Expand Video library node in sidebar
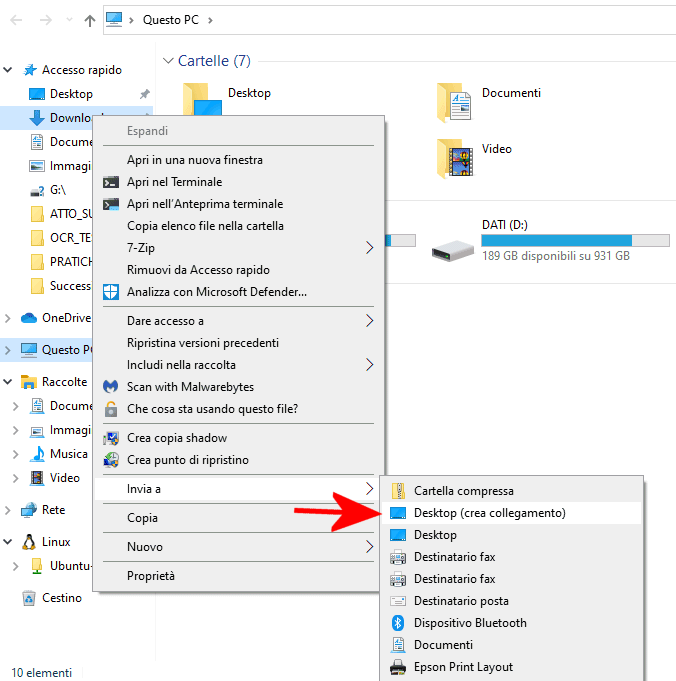Image resolution: width=676 pixels, height=681 pixels. 16,478
